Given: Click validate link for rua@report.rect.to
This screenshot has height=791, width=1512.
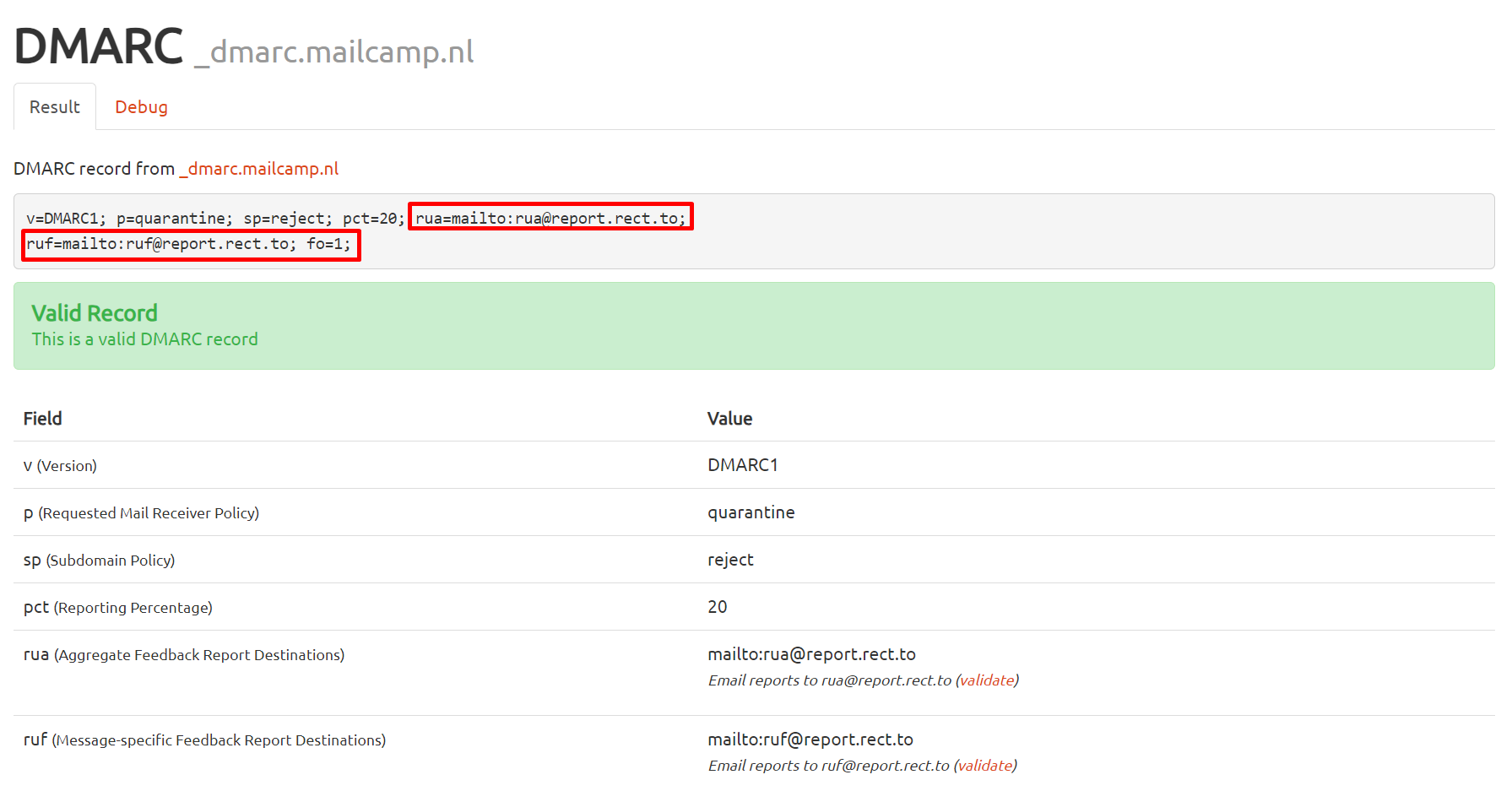Looking at the screenshot, I should pyautogui.click(x=987, y=680).
